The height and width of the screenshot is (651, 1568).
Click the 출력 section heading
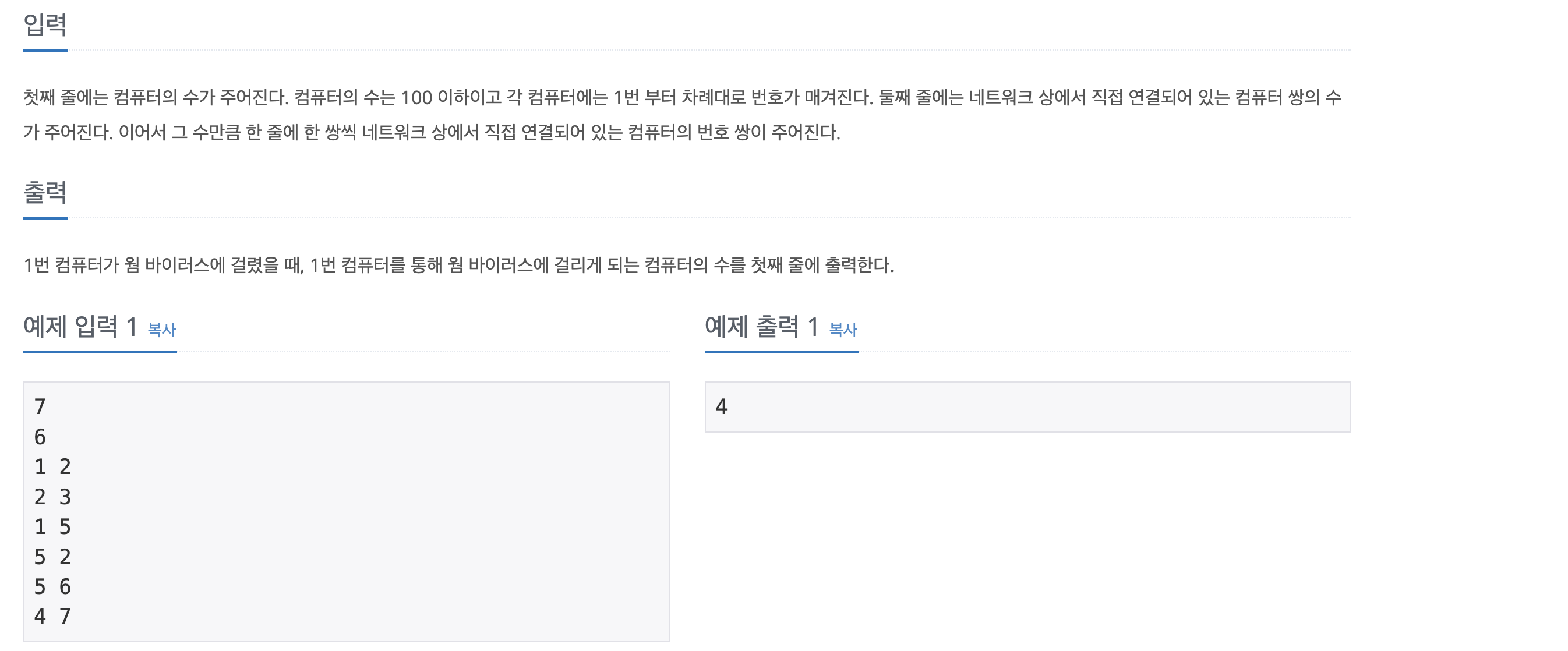point(45,193)
